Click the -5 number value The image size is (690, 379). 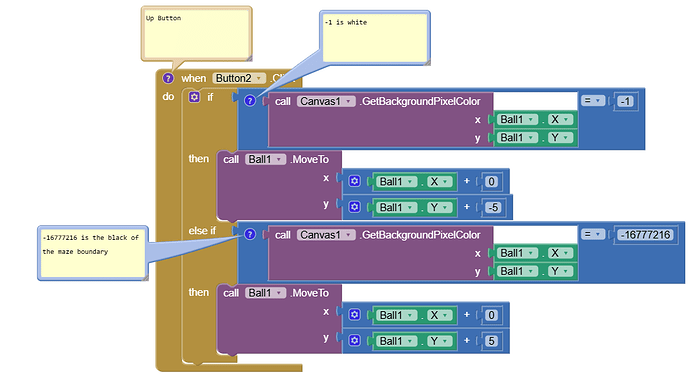493,207
